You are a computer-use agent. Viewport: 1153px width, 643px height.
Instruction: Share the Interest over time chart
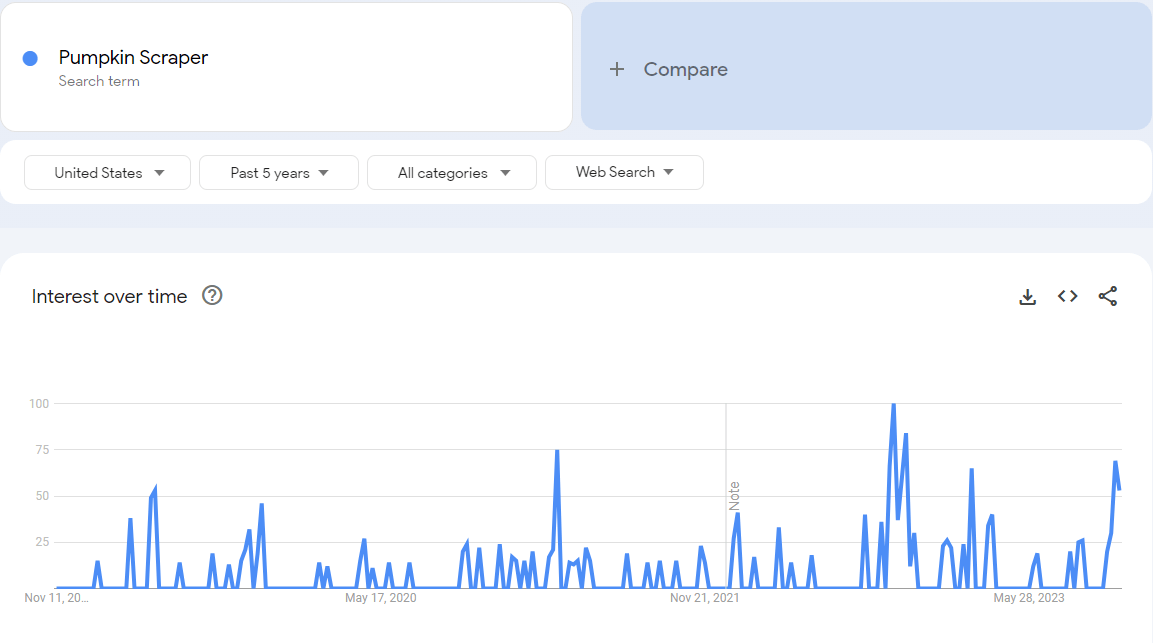point(1107,296)
